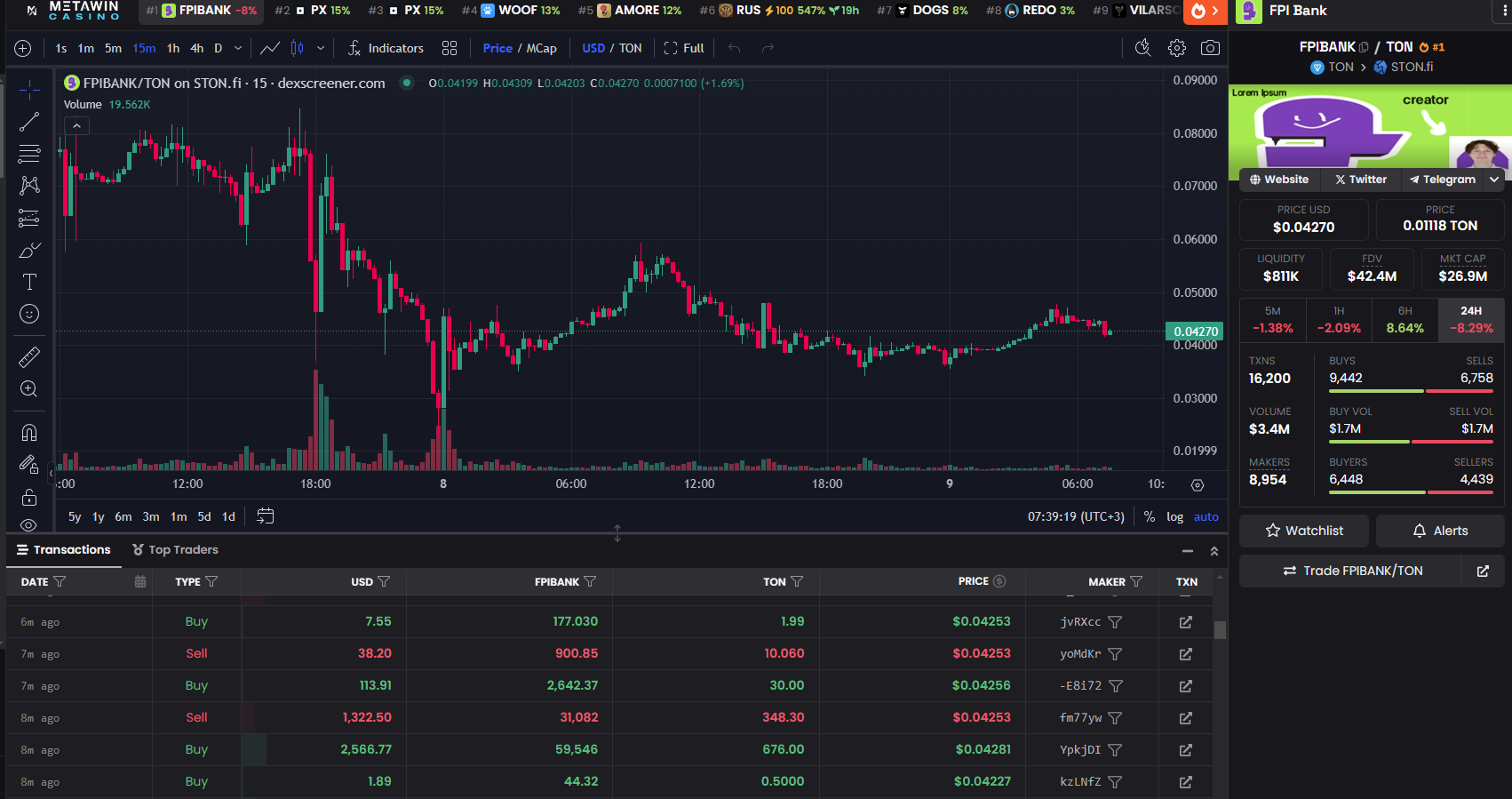
Task: Open the go to date calendar
Action: coord(266,516)
